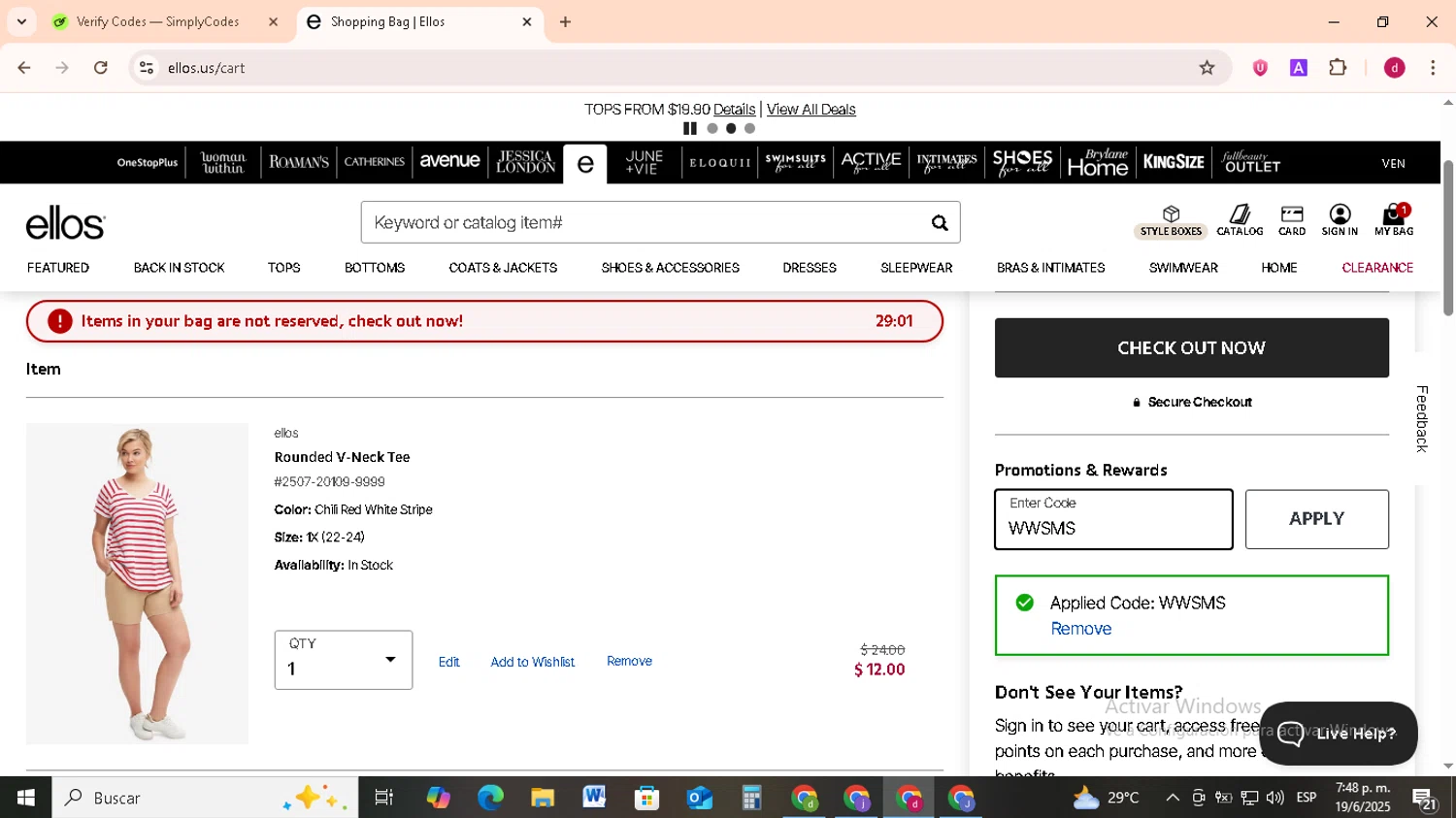The height and width of the screenshot is (818, 1456).
Task: Click the search magnifier icon
Action: (x=939, y=223)
